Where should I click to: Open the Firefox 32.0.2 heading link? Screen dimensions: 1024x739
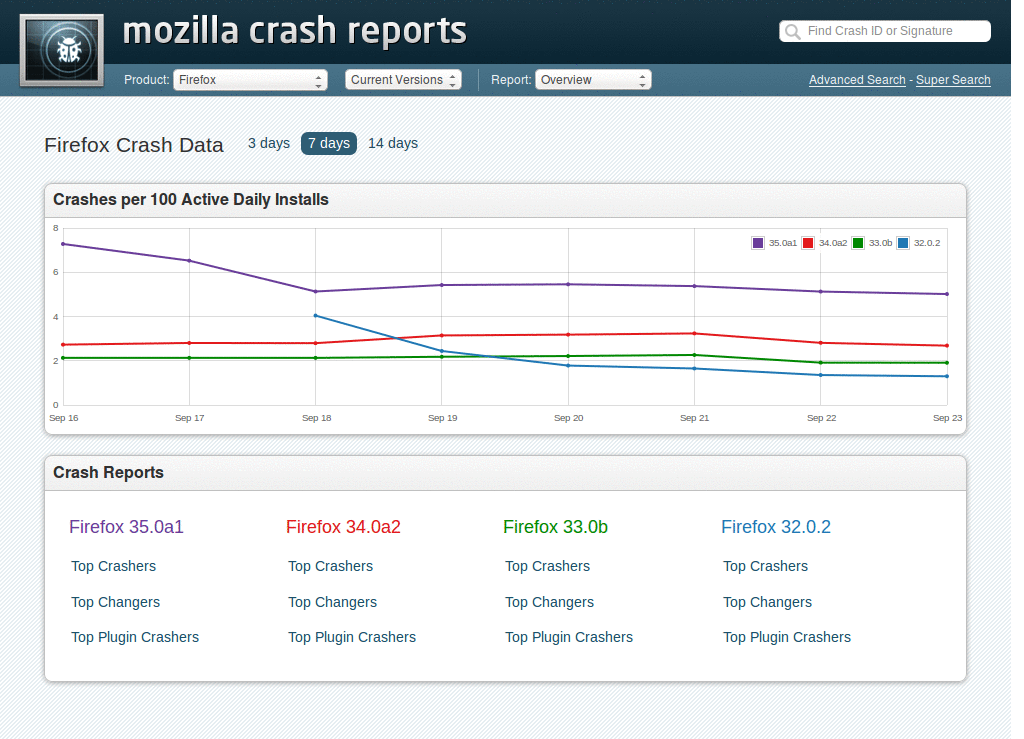click(x=776, y=527)
